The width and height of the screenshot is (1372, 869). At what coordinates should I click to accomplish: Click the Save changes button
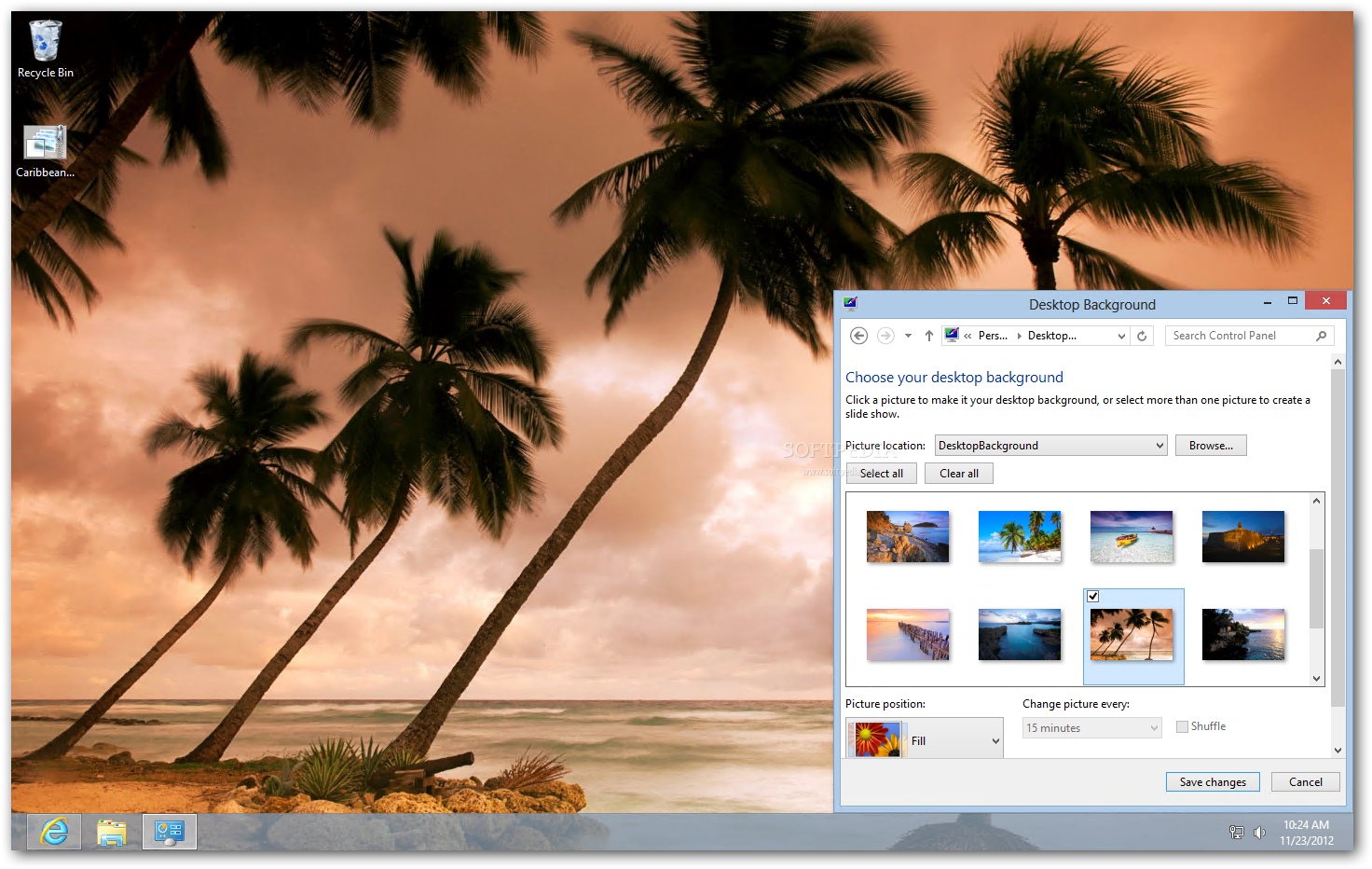pyautogui.click(x=1213, y=782)
